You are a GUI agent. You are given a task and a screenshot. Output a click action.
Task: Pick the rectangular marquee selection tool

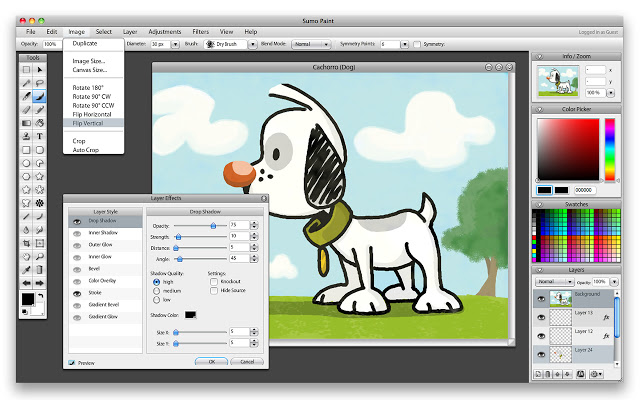[x=26, y=70]
